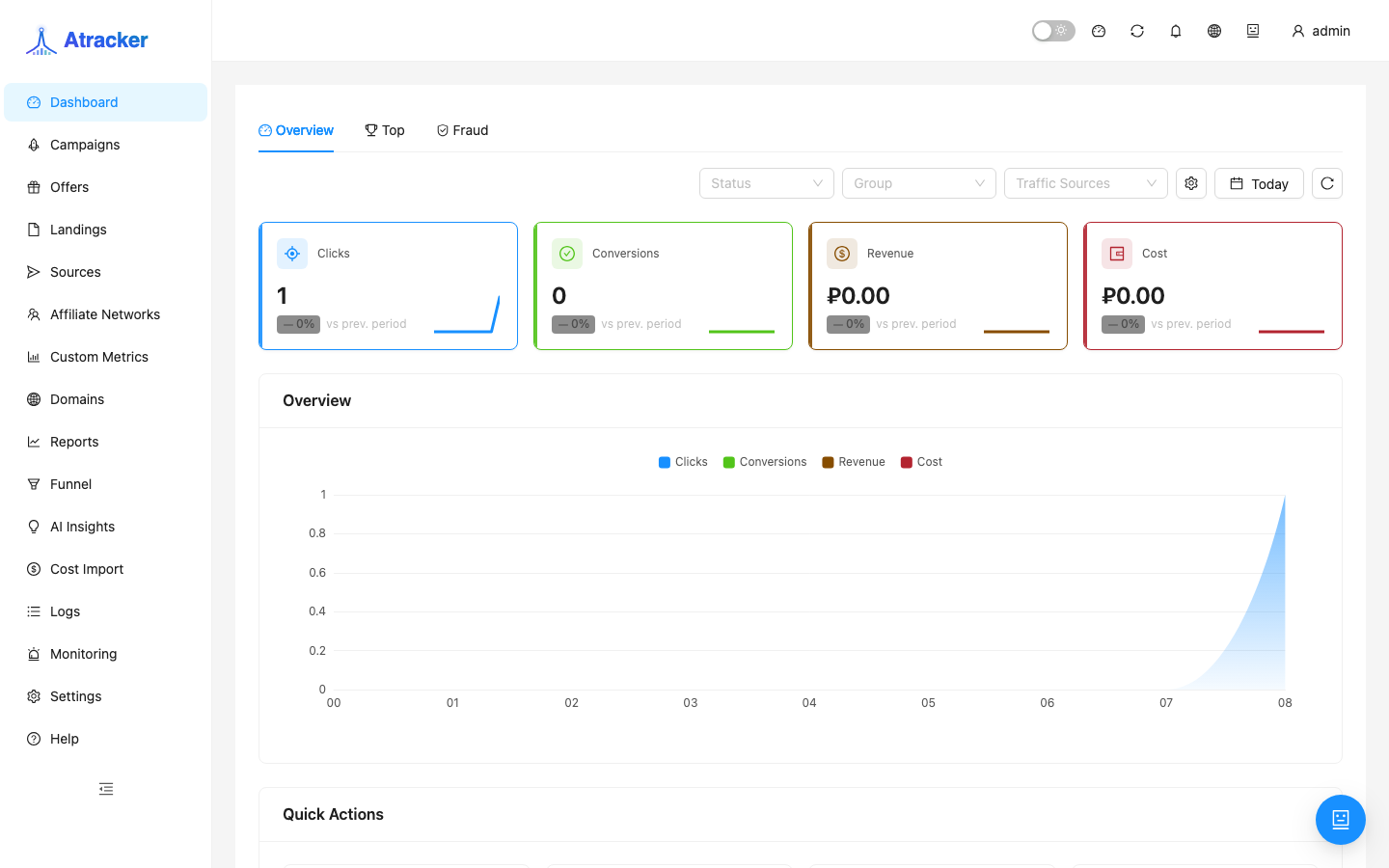This screenshot has width=1389, height=868.
Task: Click the Atracker logo
Action: 87,41
